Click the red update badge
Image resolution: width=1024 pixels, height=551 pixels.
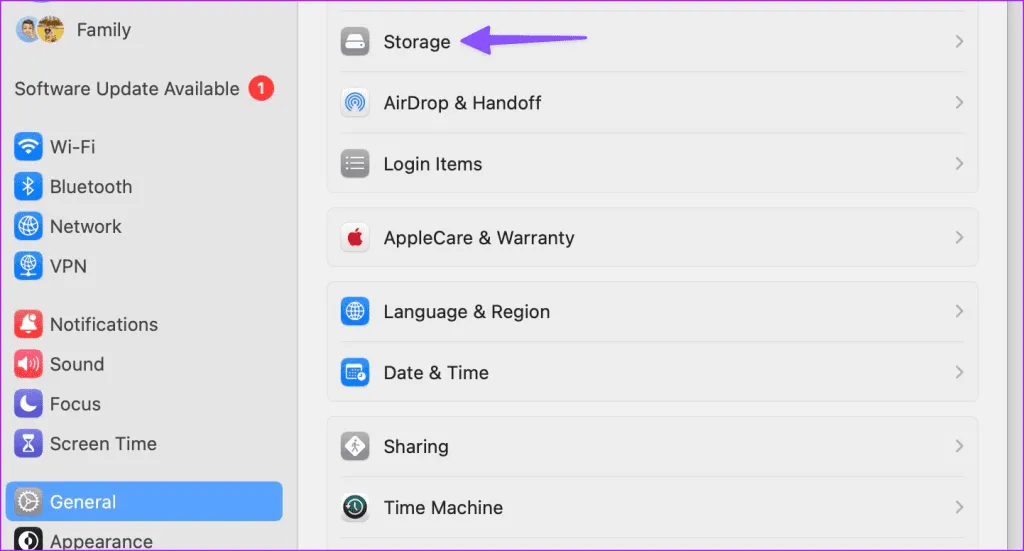tap(260, 88)
